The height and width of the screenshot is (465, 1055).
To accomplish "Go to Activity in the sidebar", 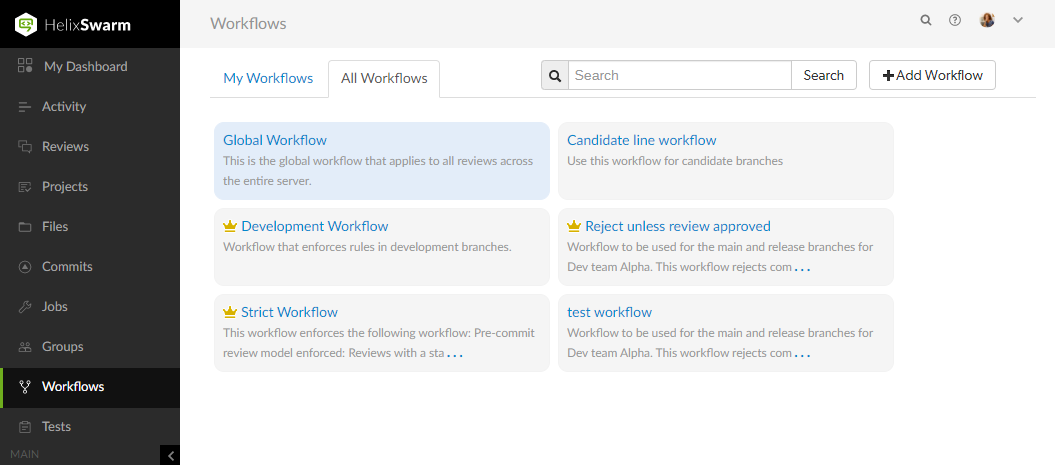I will [64, 107].
